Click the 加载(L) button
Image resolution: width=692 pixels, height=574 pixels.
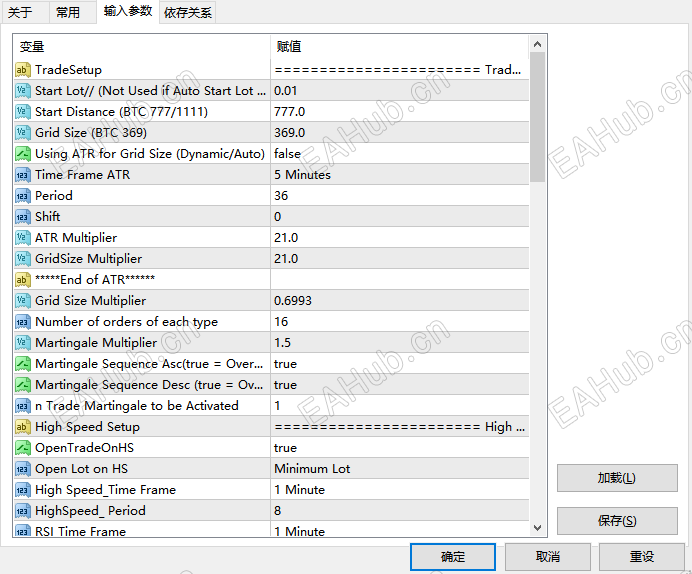click(x=617, y=478)
